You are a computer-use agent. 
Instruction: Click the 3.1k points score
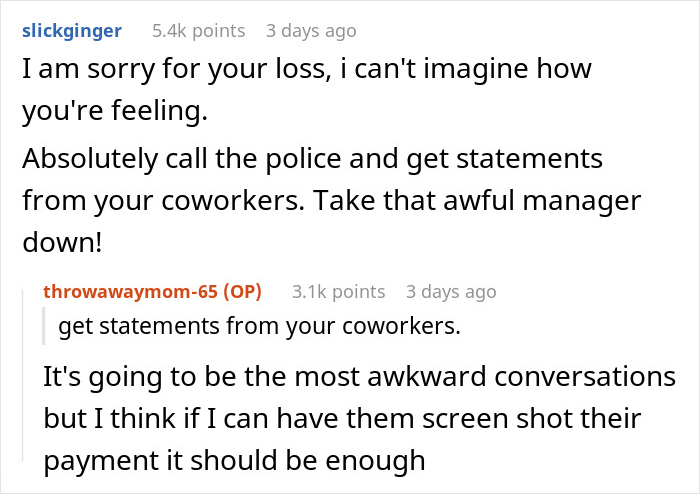click(x=338, y=292)
